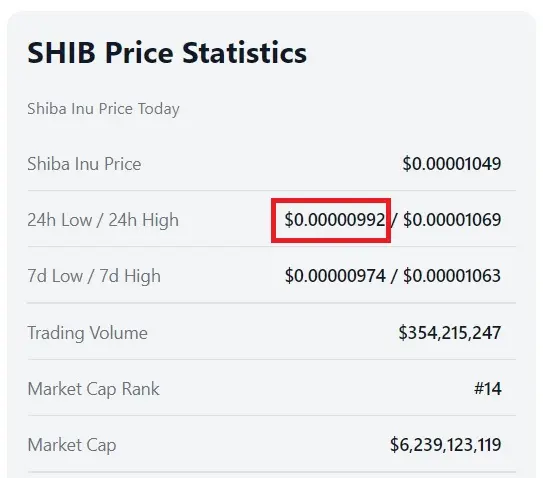
Task: Click the #14 rank value
Action: (488, 389)
